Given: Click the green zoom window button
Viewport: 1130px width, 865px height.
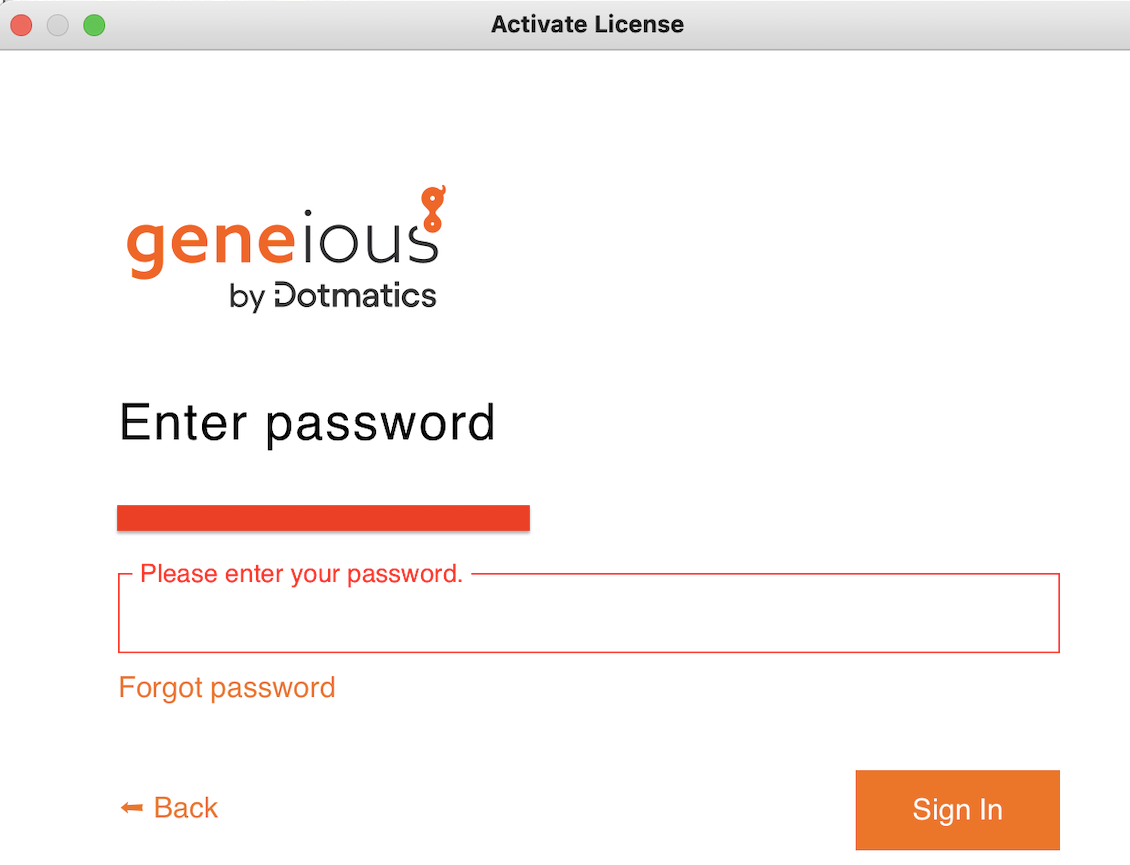Looking at the screenshot, I should coord(94,25).
